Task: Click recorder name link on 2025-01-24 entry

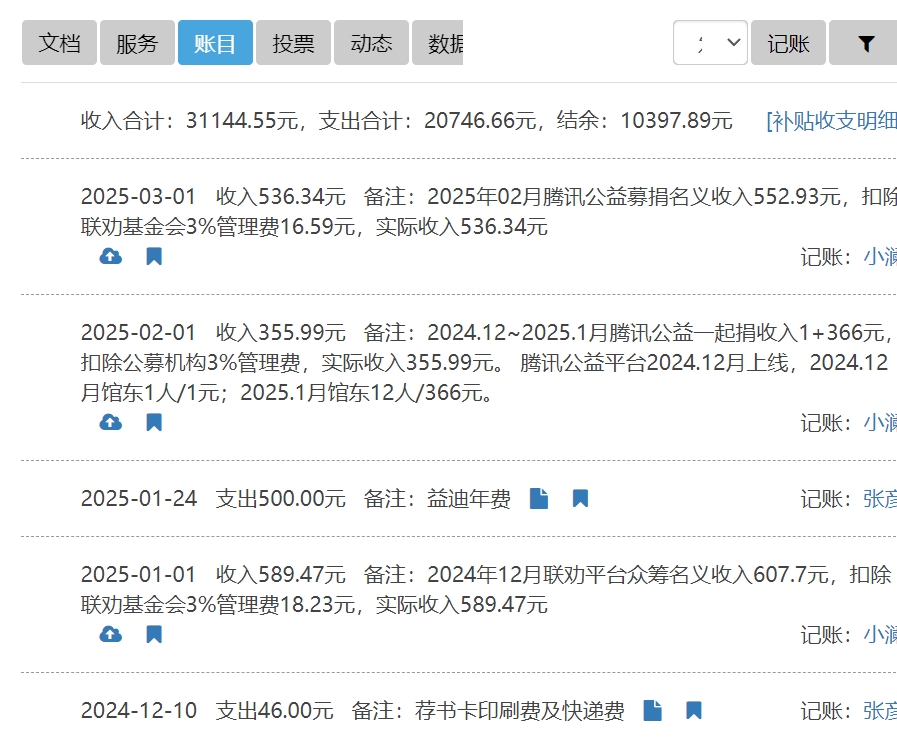Action: (879, 498)
